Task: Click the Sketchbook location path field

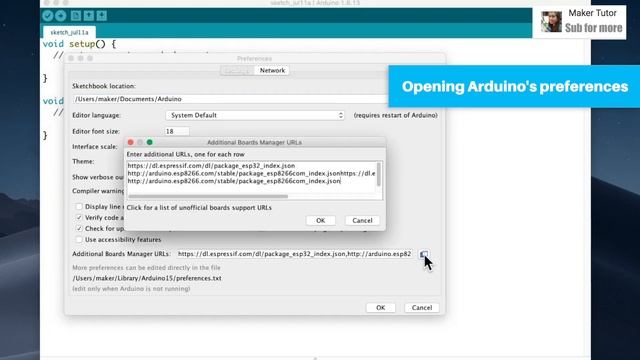Action: coord(231,99)
